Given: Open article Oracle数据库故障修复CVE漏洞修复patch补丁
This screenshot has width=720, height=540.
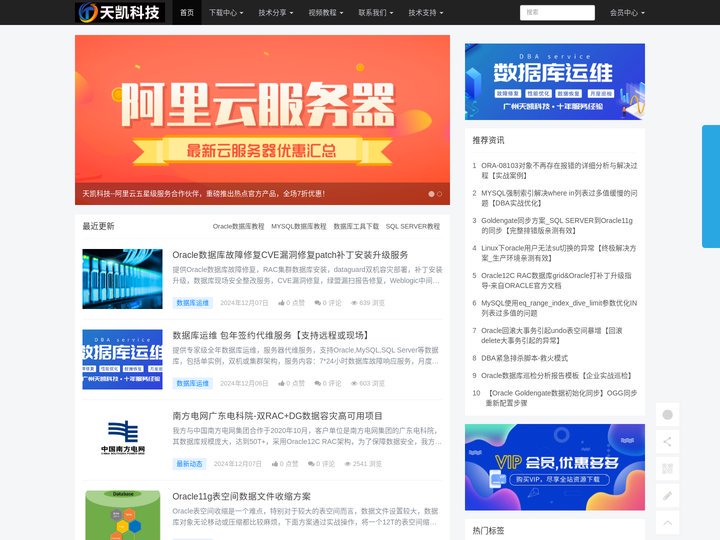Looking at the screenshot, I should 290,255.
